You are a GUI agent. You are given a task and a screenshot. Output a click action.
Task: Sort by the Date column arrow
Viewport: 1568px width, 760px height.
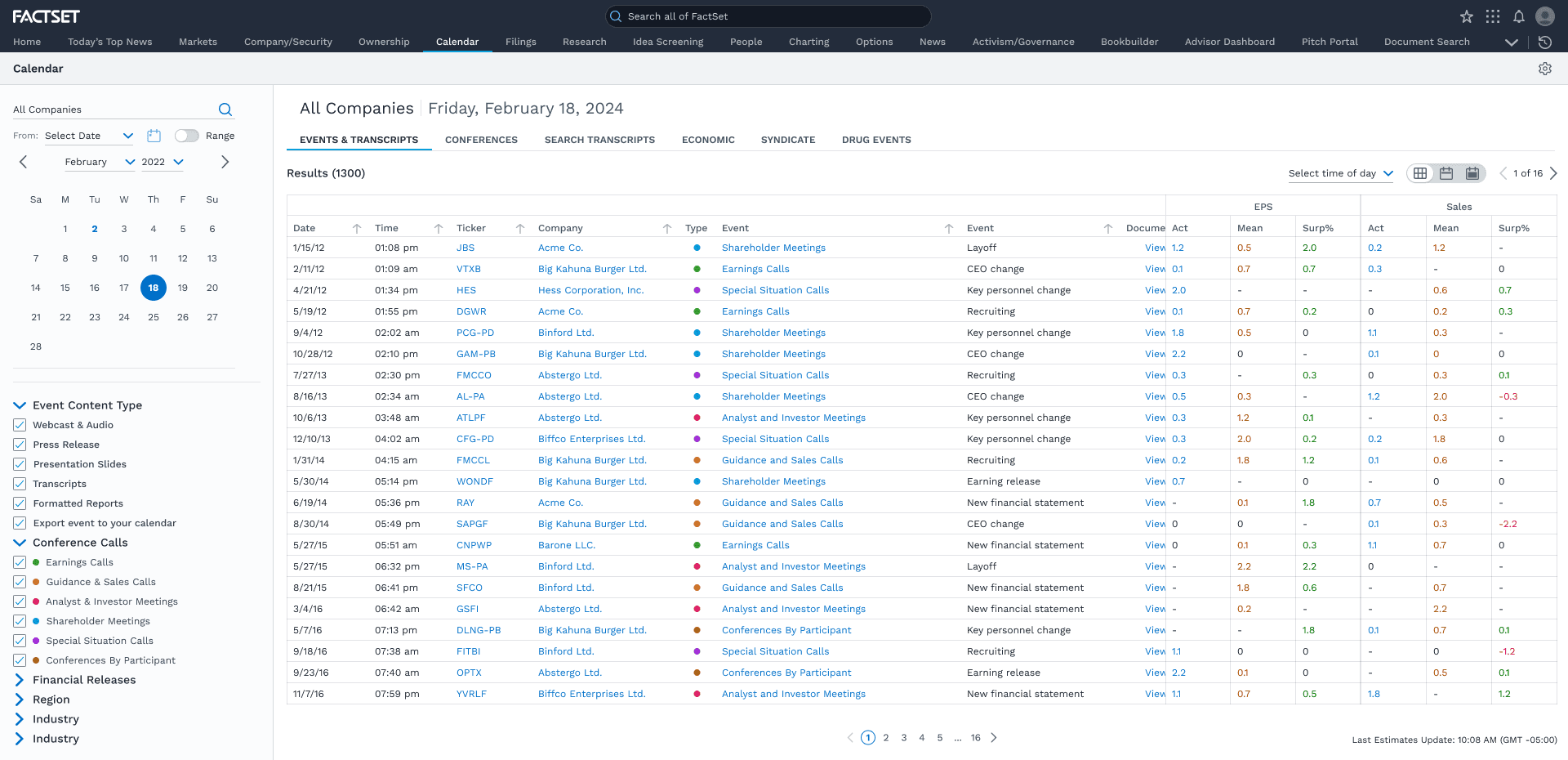(357, 228)
